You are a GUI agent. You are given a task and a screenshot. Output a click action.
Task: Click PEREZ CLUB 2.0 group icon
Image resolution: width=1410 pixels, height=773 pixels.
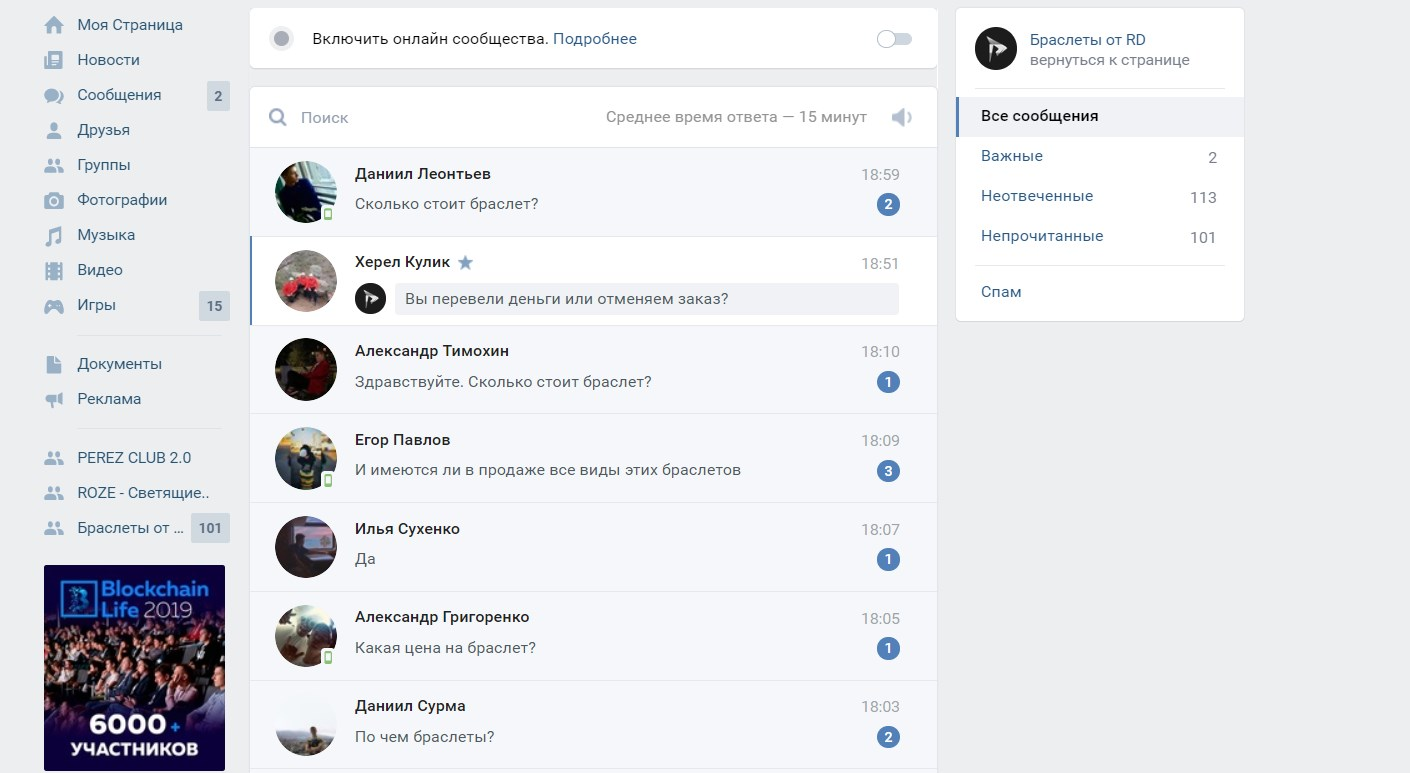click(x=54, y=458)
